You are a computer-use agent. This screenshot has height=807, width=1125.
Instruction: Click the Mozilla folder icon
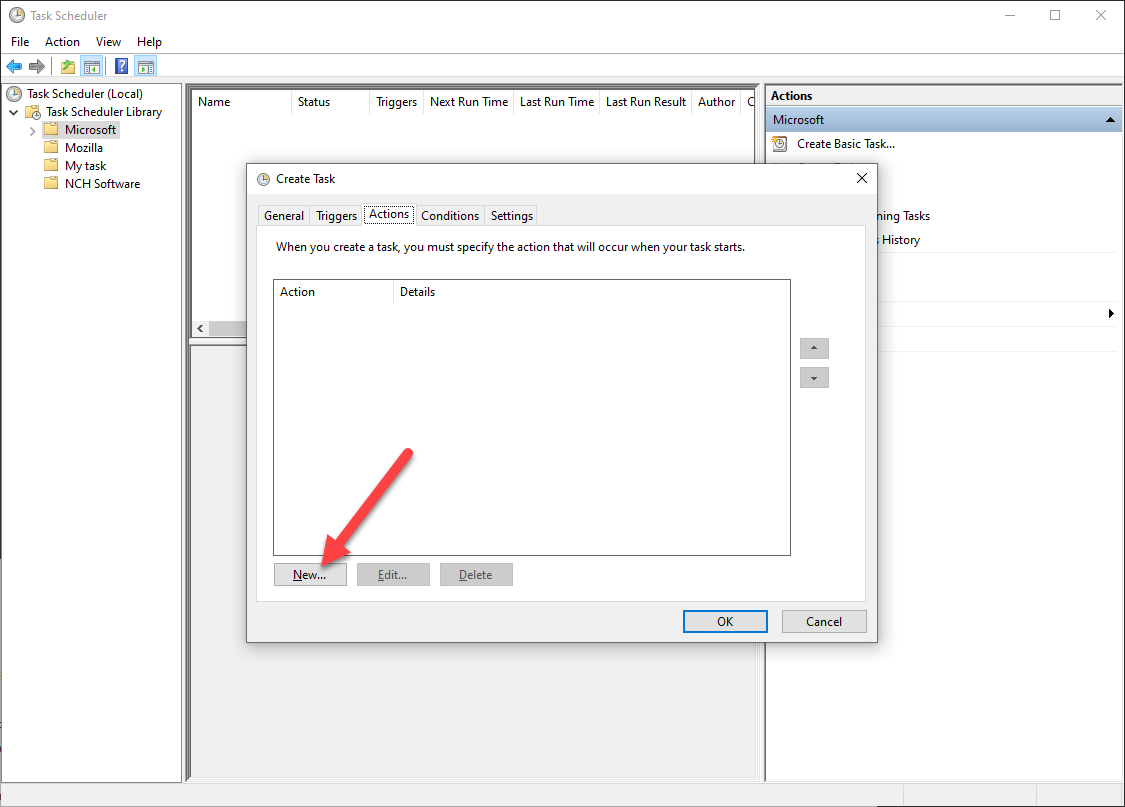point(51,147)
